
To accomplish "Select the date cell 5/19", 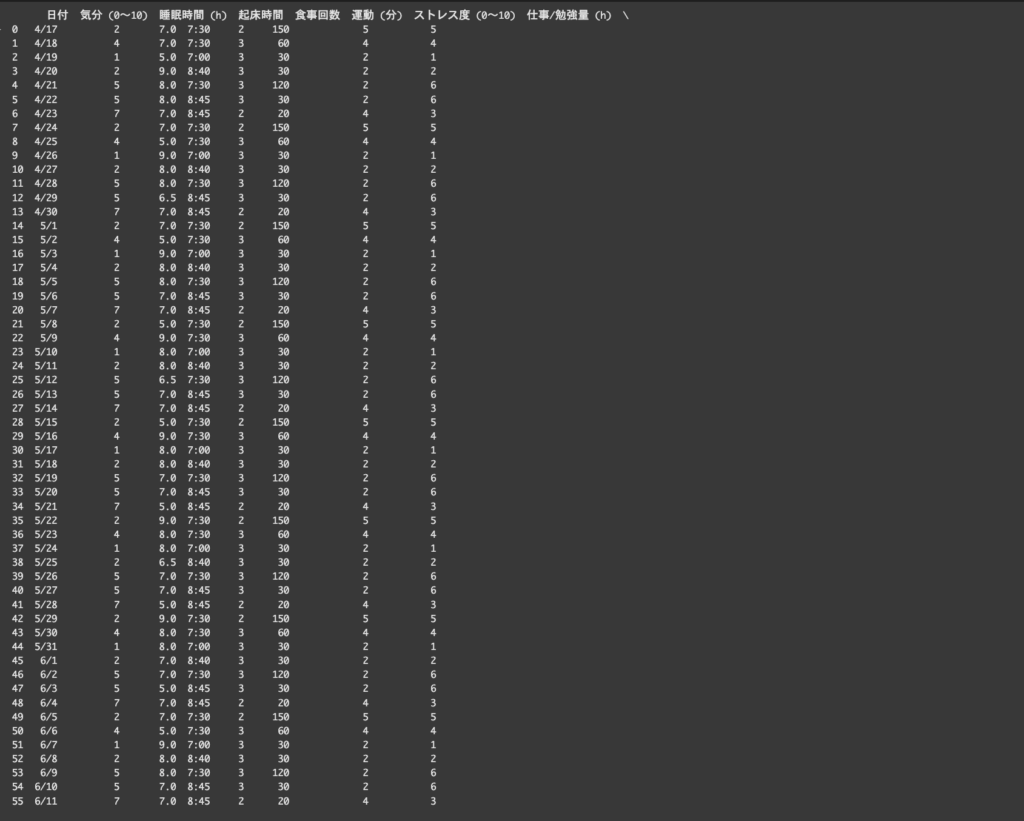I will [46, 478].
